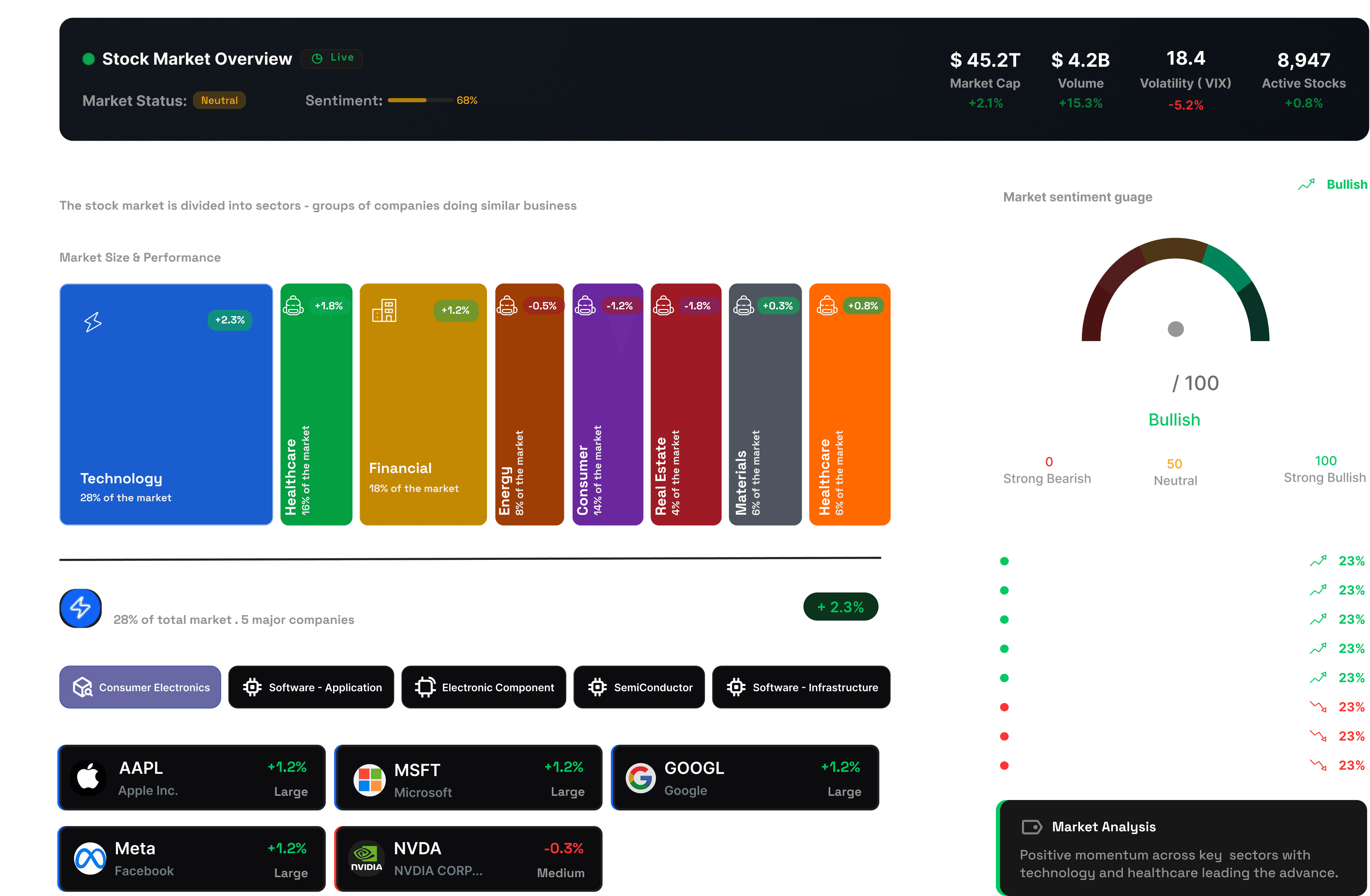Click the Real Estate sector card
This screenshot has width=1370, height=896.
686,404
